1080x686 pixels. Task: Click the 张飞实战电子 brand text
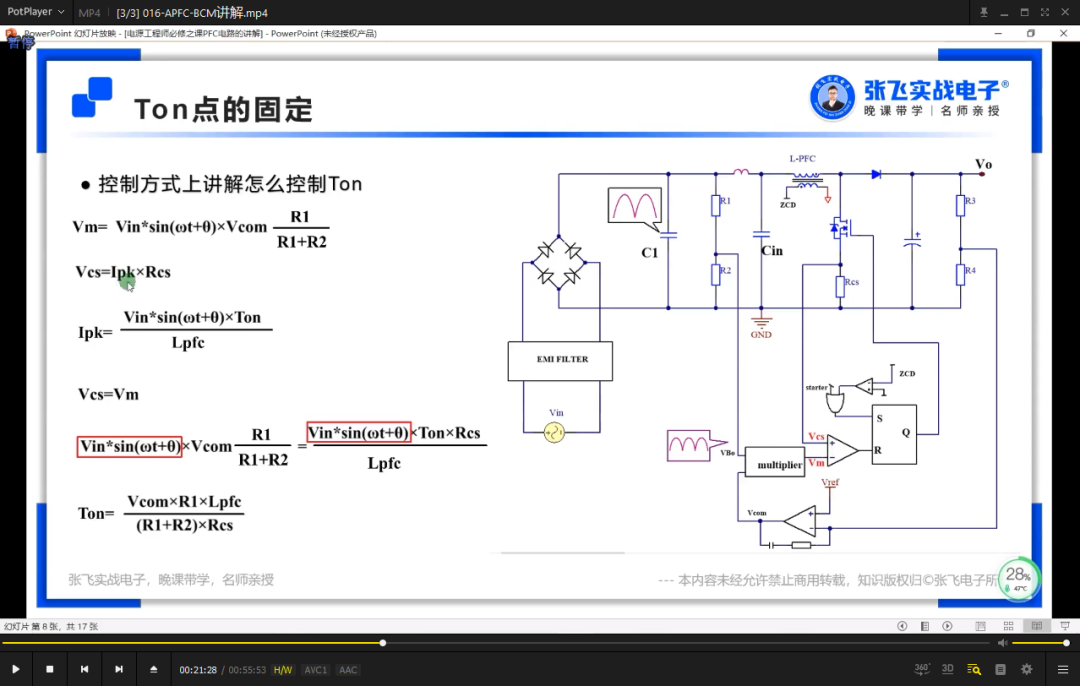[x=931, y=90]
